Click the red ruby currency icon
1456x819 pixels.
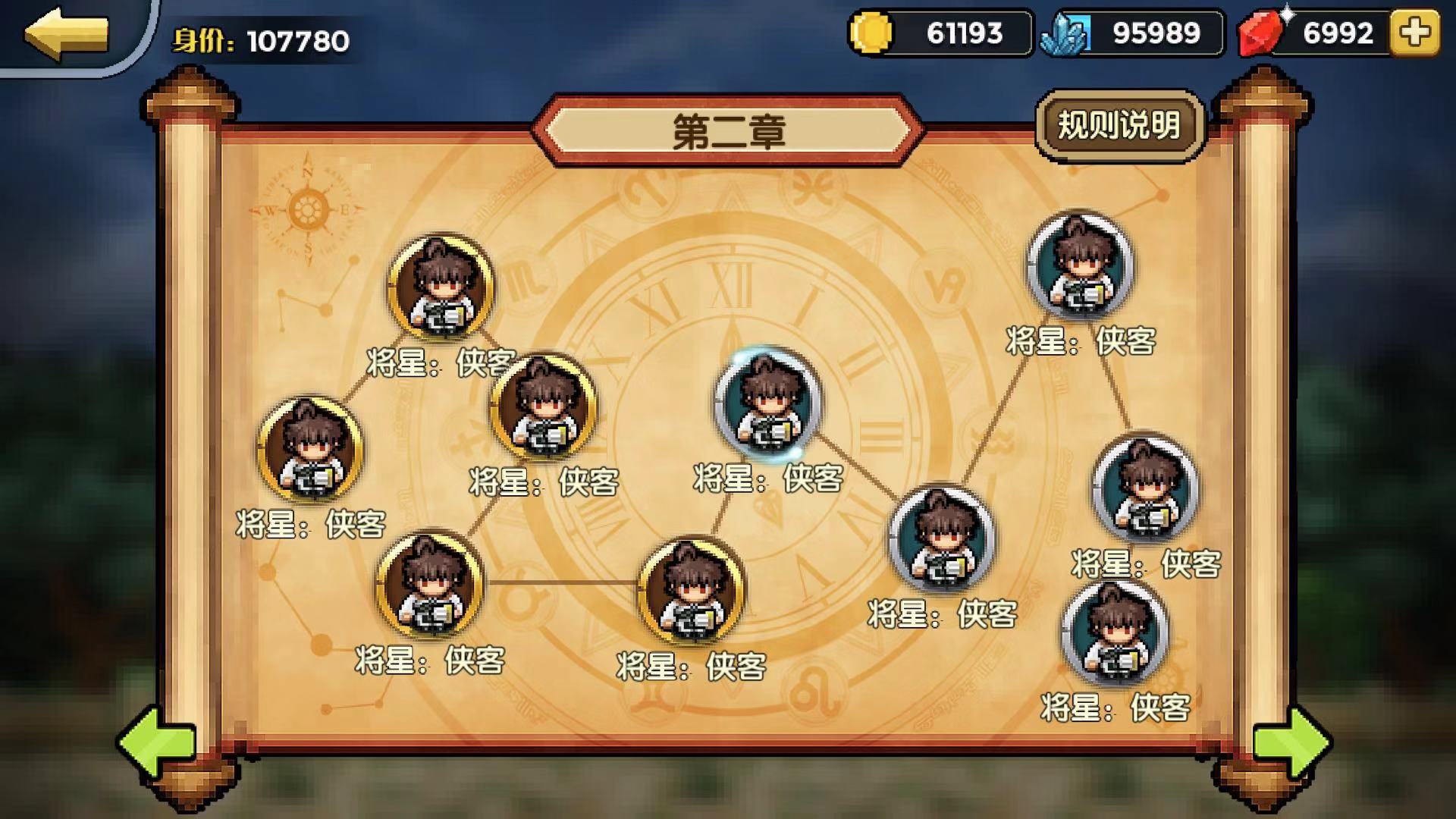coord(1262,33)
